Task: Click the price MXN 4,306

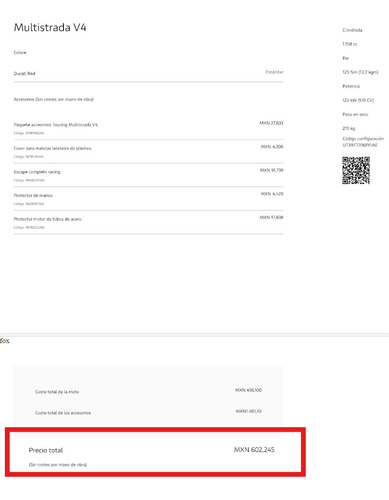Action: pyautogui.click(x=272, y=147)
